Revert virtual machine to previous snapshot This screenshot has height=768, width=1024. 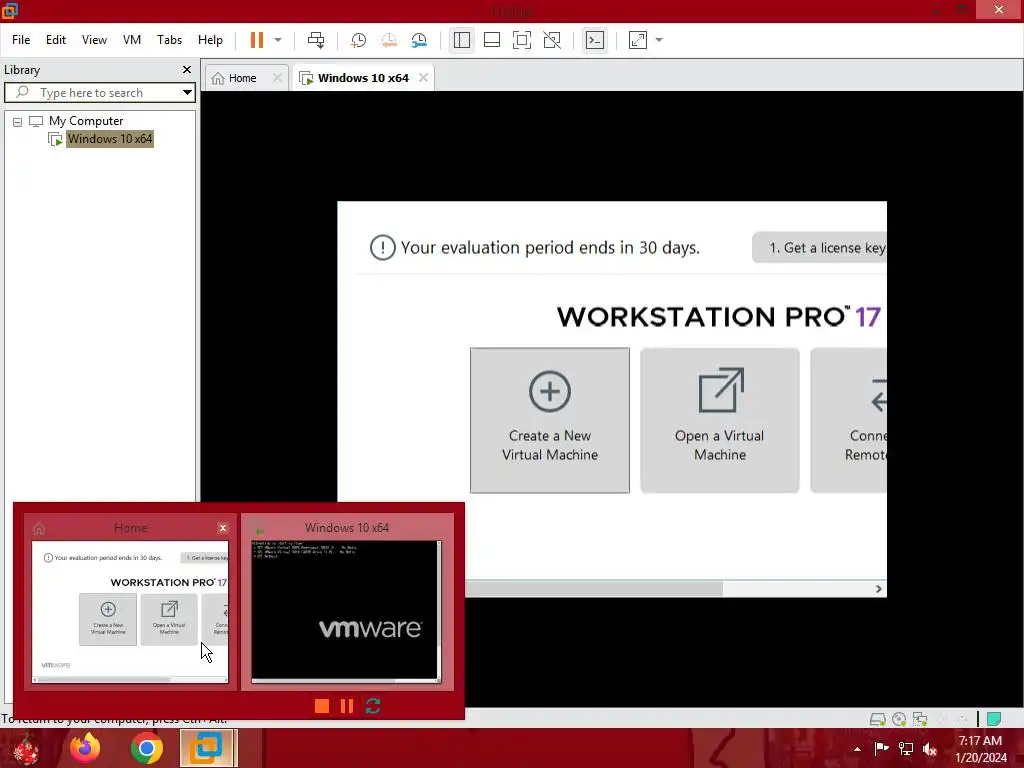point(389,40)
